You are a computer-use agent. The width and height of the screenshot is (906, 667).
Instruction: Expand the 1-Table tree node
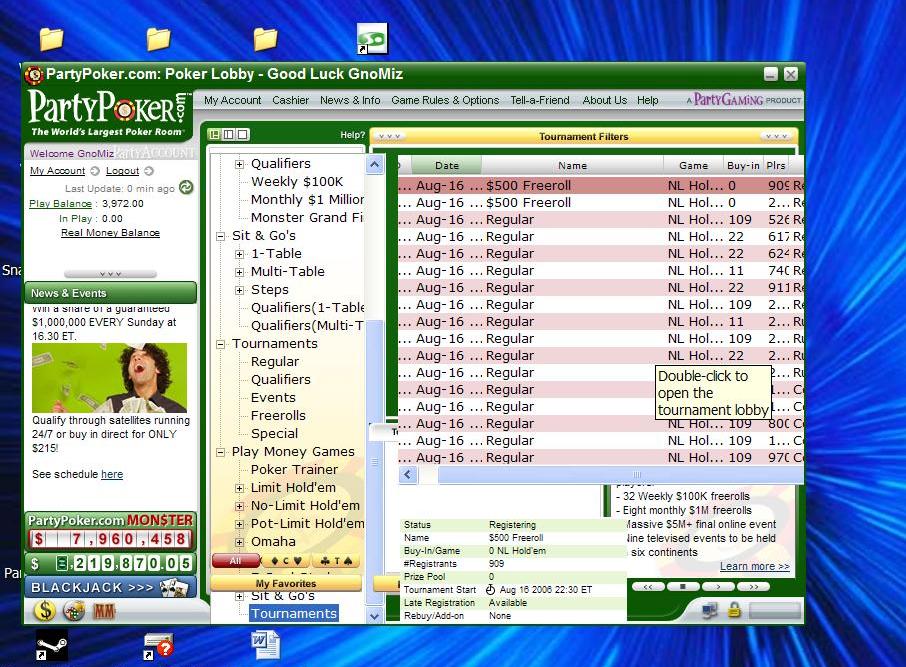tap(239, 254)
